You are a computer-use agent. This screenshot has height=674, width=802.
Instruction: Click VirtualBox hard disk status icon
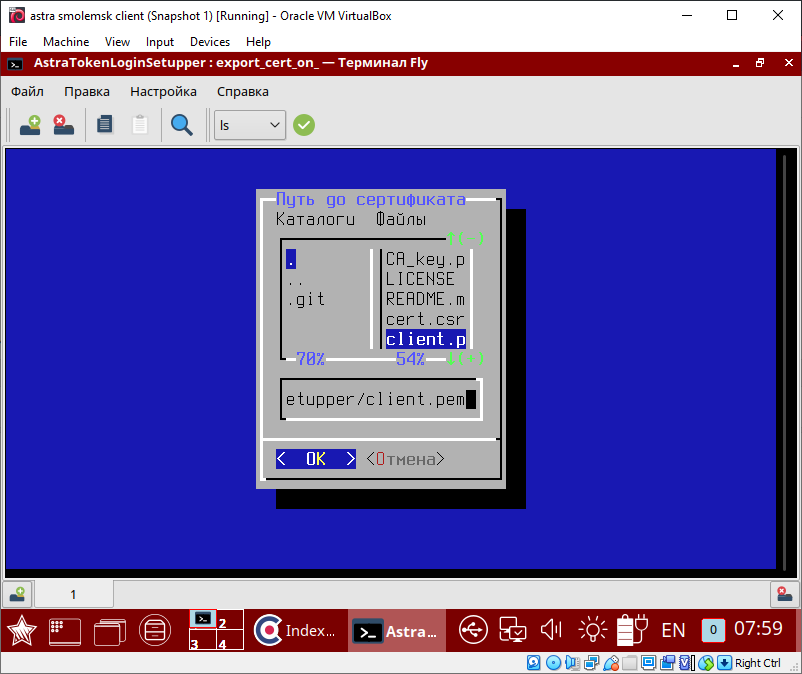(x=533, y=663)
